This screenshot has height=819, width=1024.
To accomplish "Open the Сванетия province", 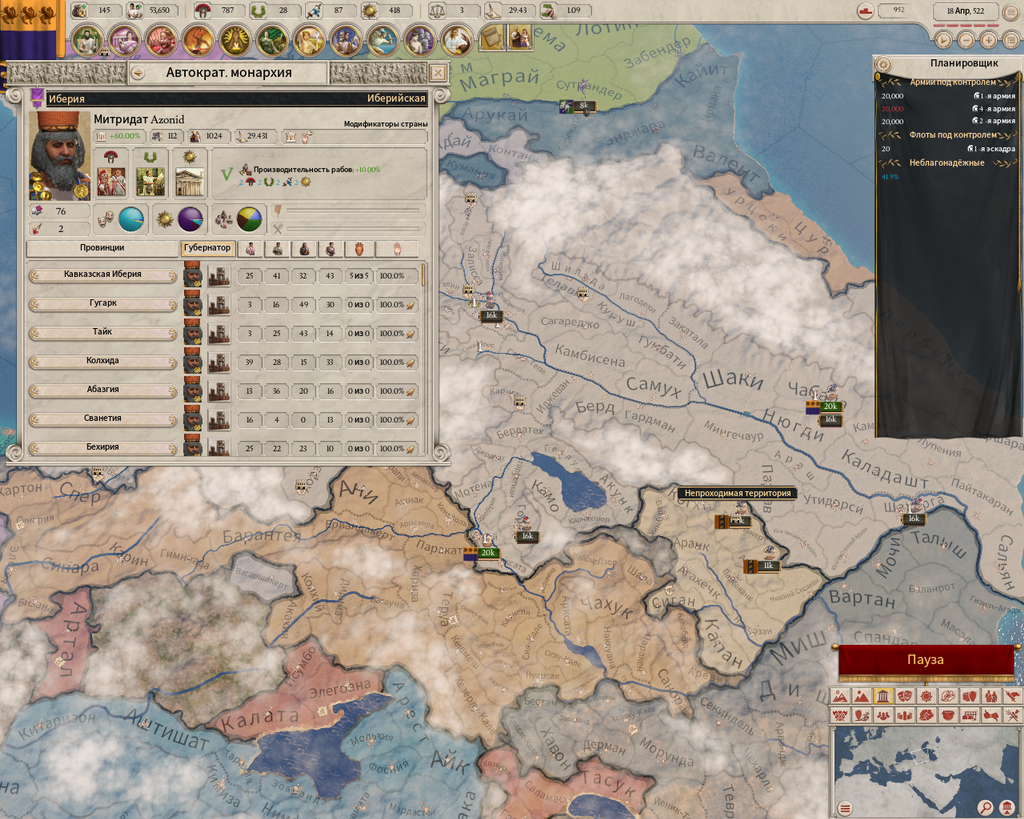I will coord(103,419).
